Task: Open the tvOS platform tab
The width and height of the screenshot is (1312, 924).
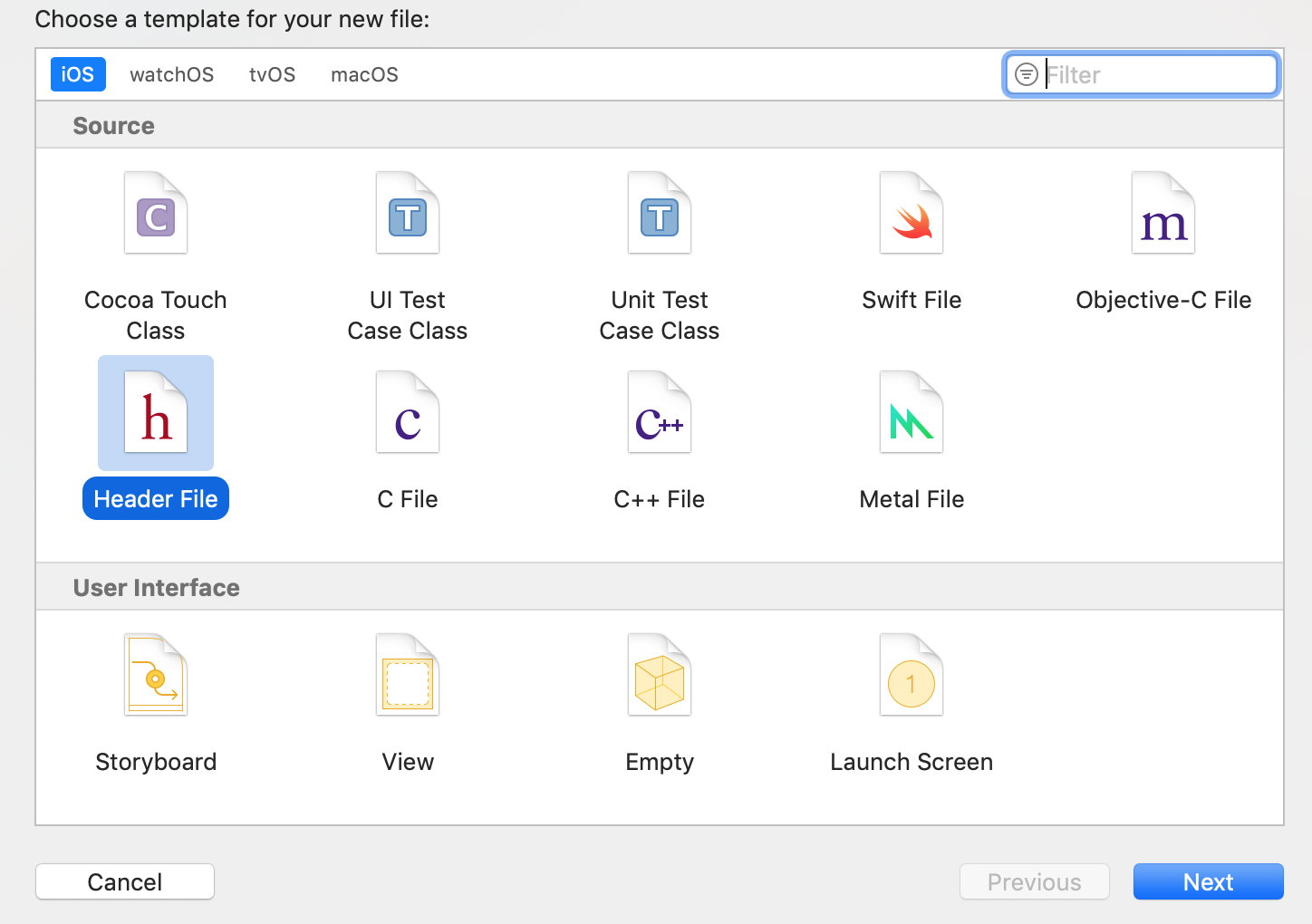Action: click(x=273, y=74)
